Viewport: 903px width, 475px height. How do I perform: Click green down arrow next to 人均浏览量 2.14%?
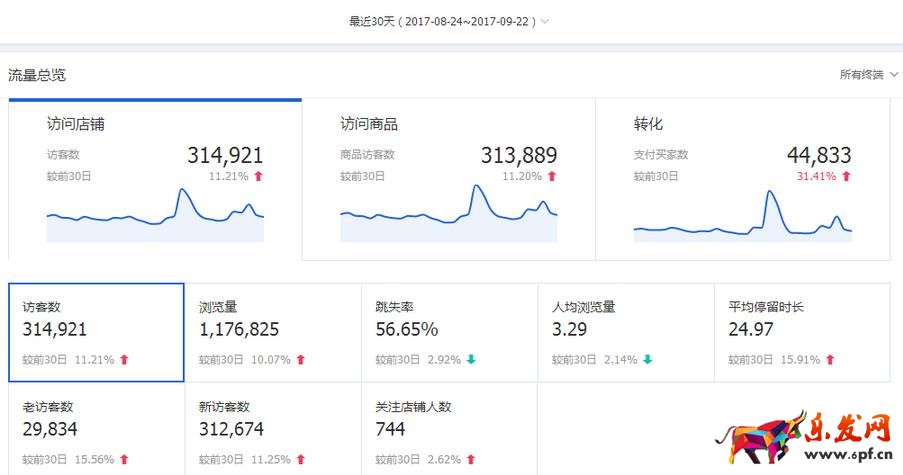(x=647, y=360)
